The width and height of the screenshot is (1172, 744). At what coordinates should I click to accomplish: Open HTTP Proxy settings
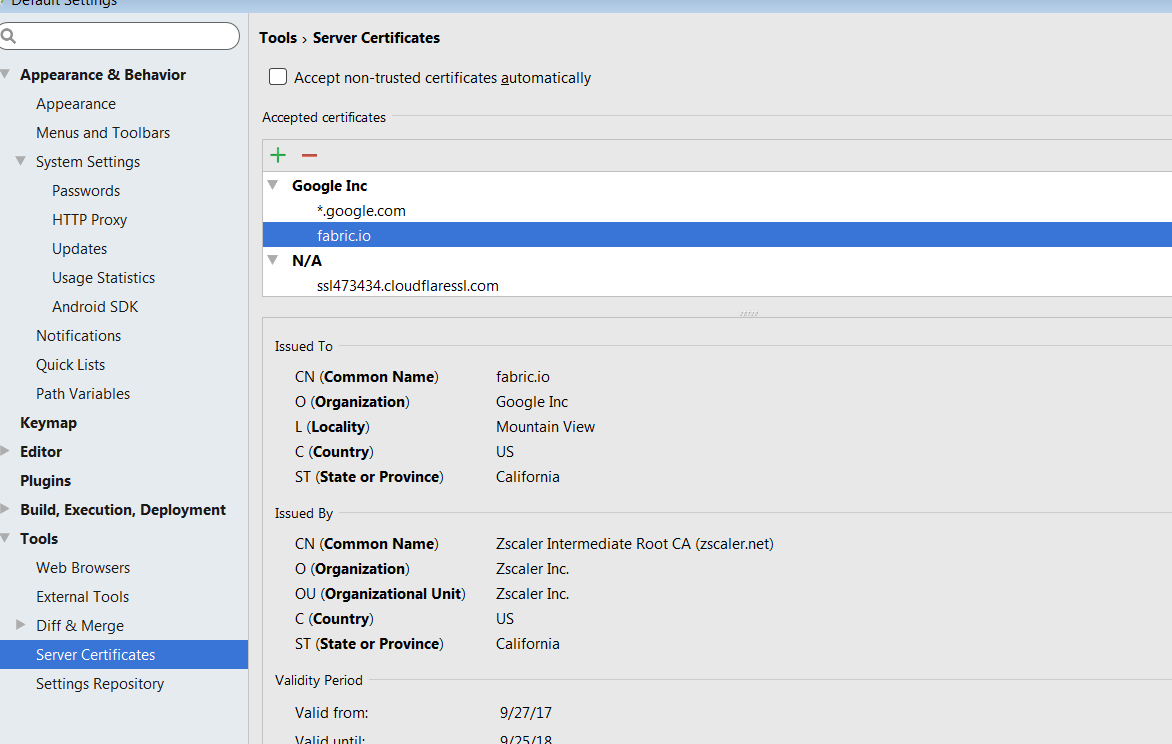click(90, 220)
